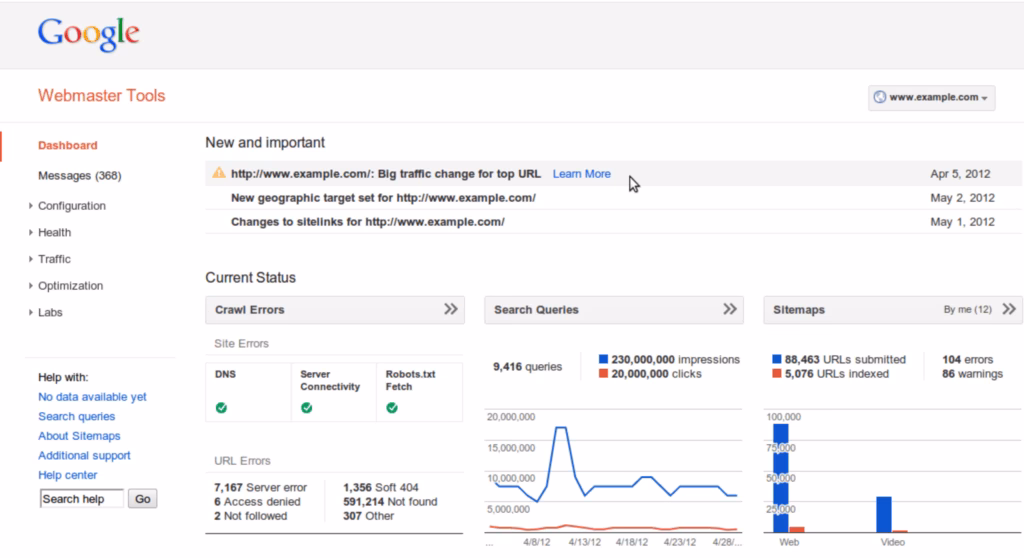Click the Google logo
The width and height of the screenshot is (1024, 558).
pyautogui.click(x=88, y=34)
